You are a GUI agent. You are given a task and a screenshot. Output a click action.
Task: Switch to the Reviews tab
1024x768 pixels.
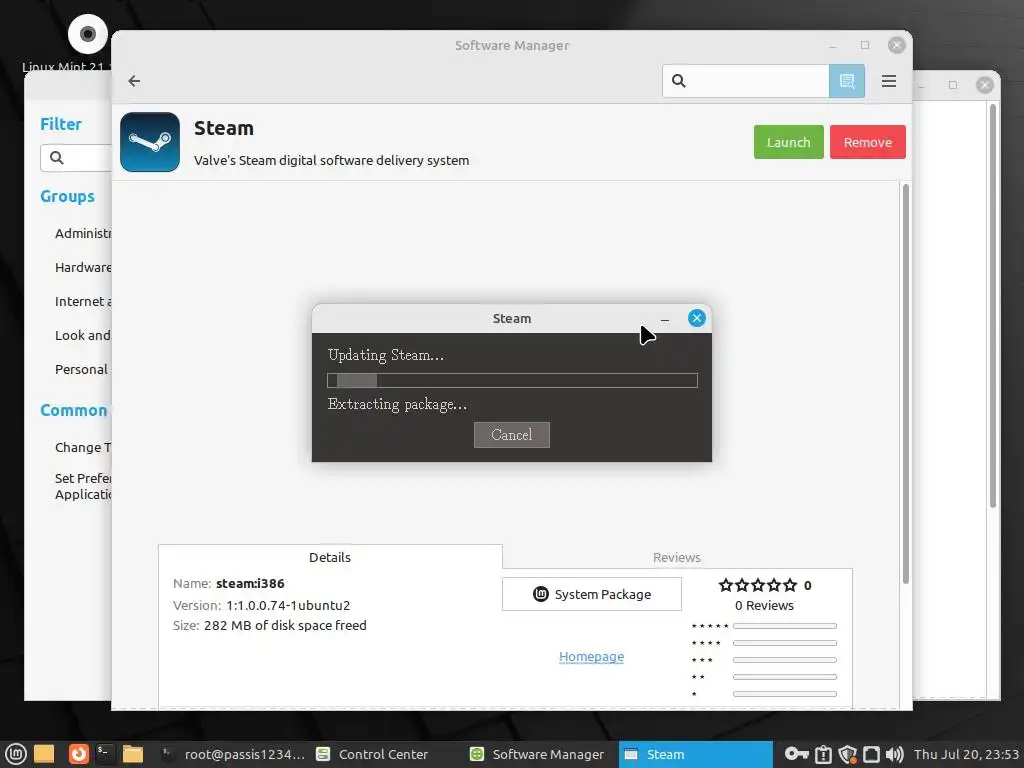click(x=677, y=557)
